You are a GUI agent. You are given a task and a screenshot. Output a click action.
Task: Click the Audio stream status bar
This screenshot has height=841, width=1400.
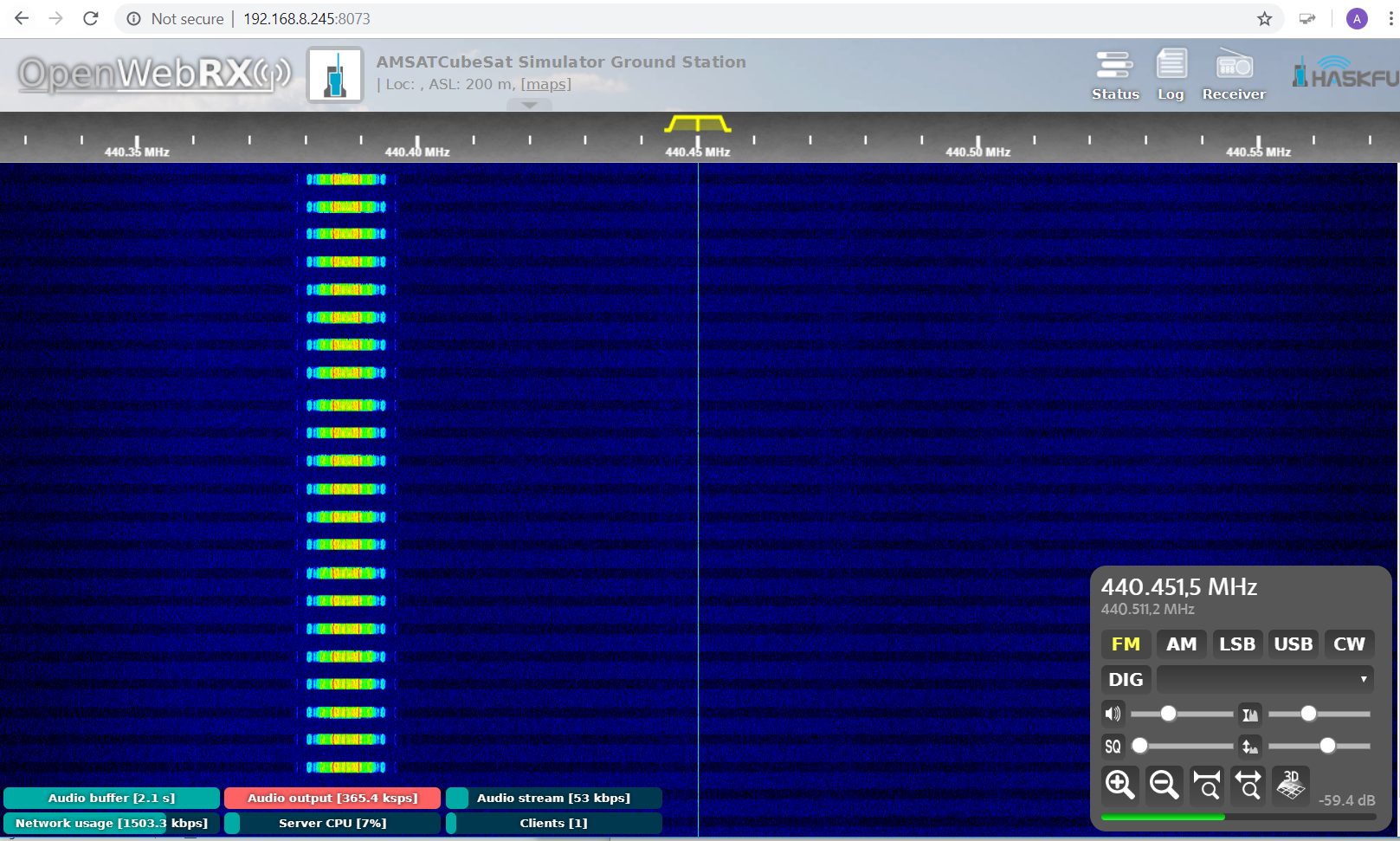pos(554,798)
